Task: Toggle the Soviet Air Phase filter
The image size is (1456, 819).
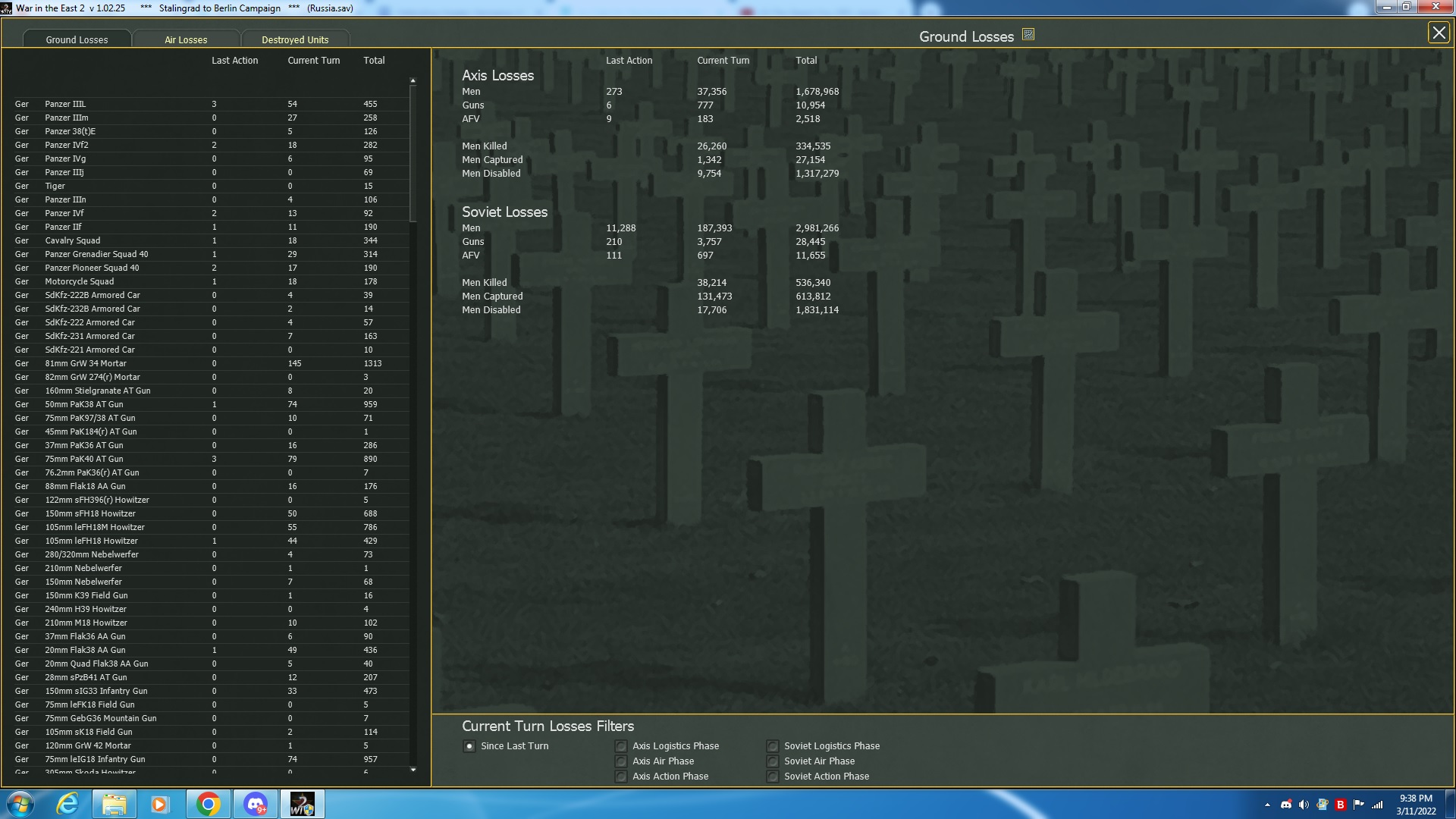Action: [773, 761]
